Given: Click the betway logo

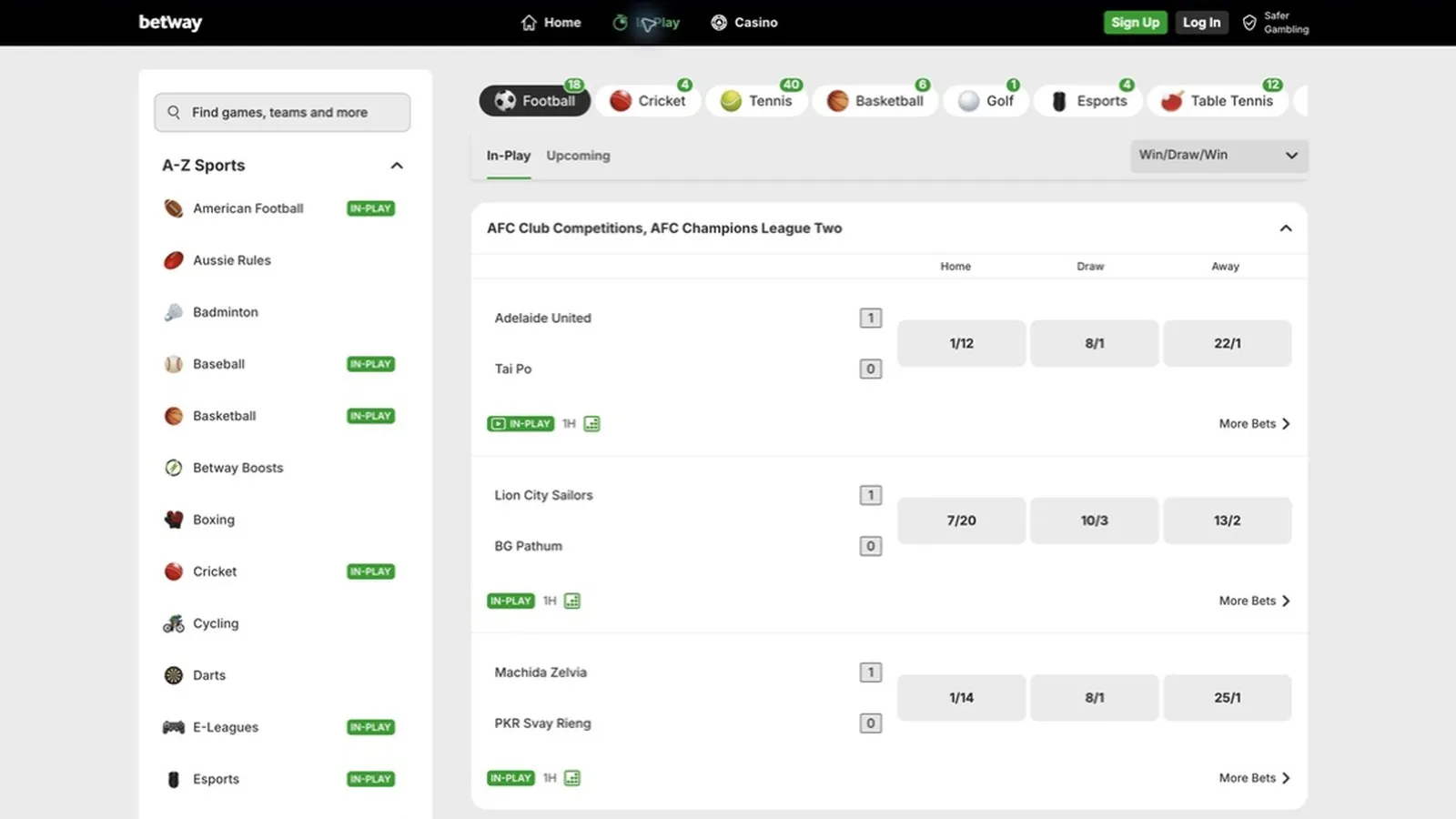Looking at the screenshot, I should tap(170, 23).
